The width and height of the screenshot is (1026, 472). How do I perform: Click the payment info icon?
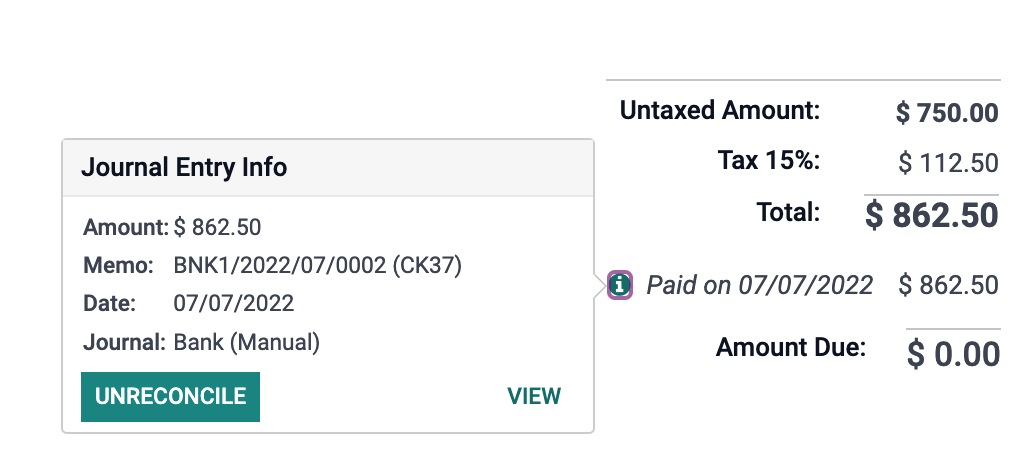620,285
